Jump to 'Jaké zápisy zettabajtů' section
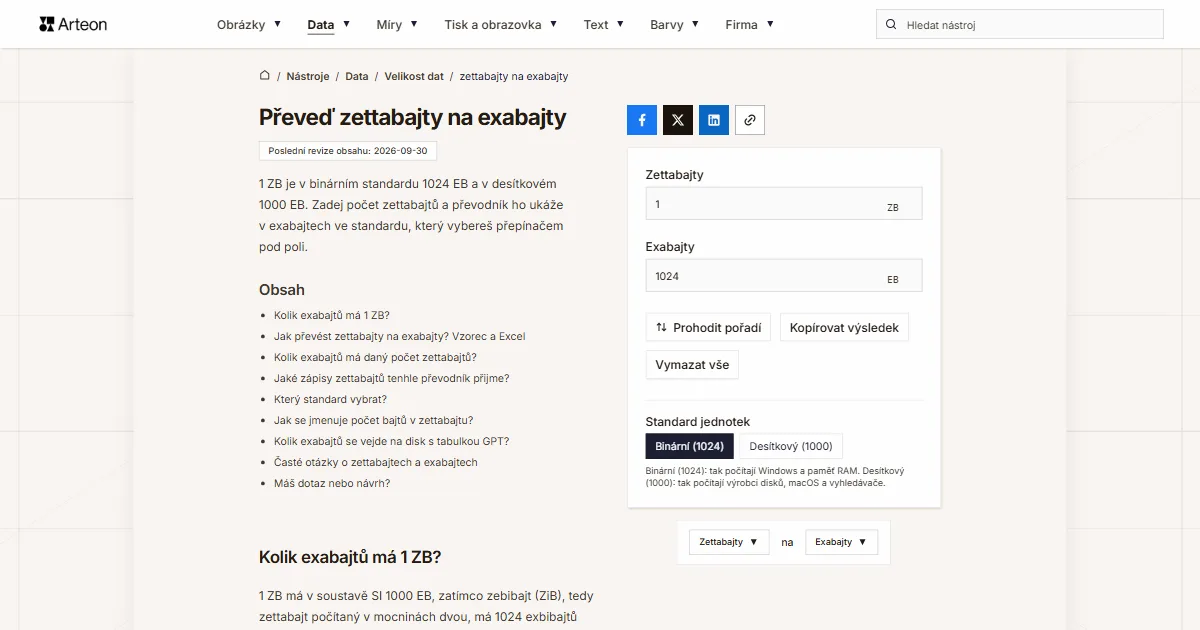This screenshot has width=1200, height=630. [392, 378]
